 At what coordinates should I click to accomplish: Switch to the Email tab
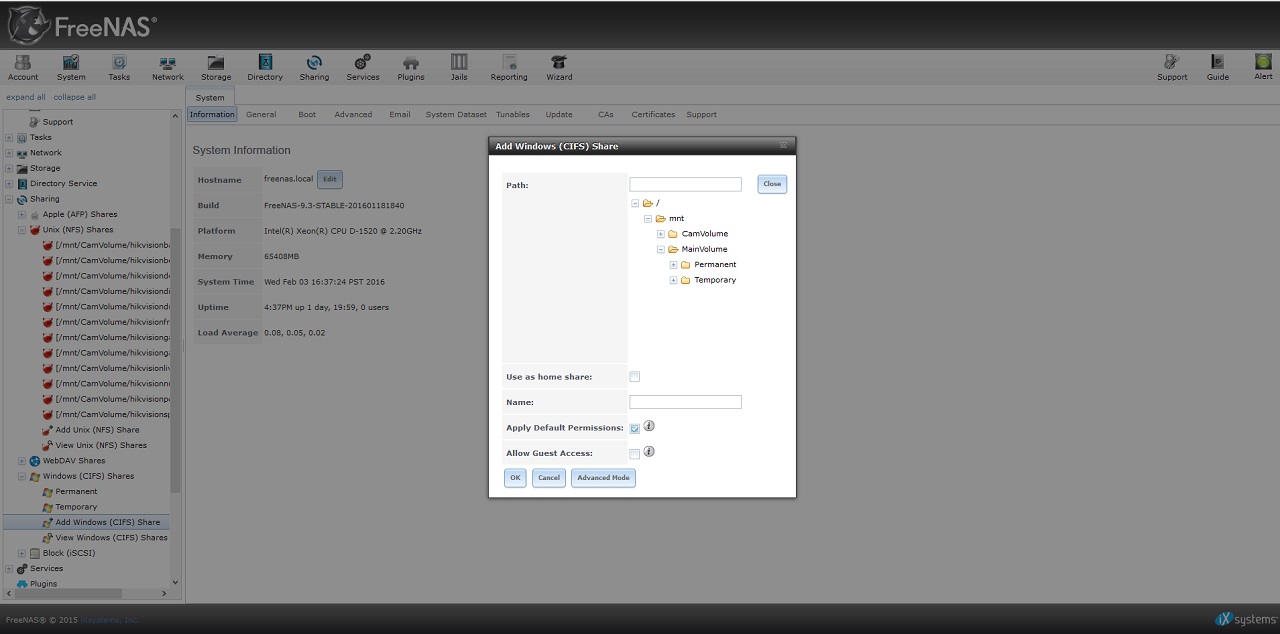point(400,114)
